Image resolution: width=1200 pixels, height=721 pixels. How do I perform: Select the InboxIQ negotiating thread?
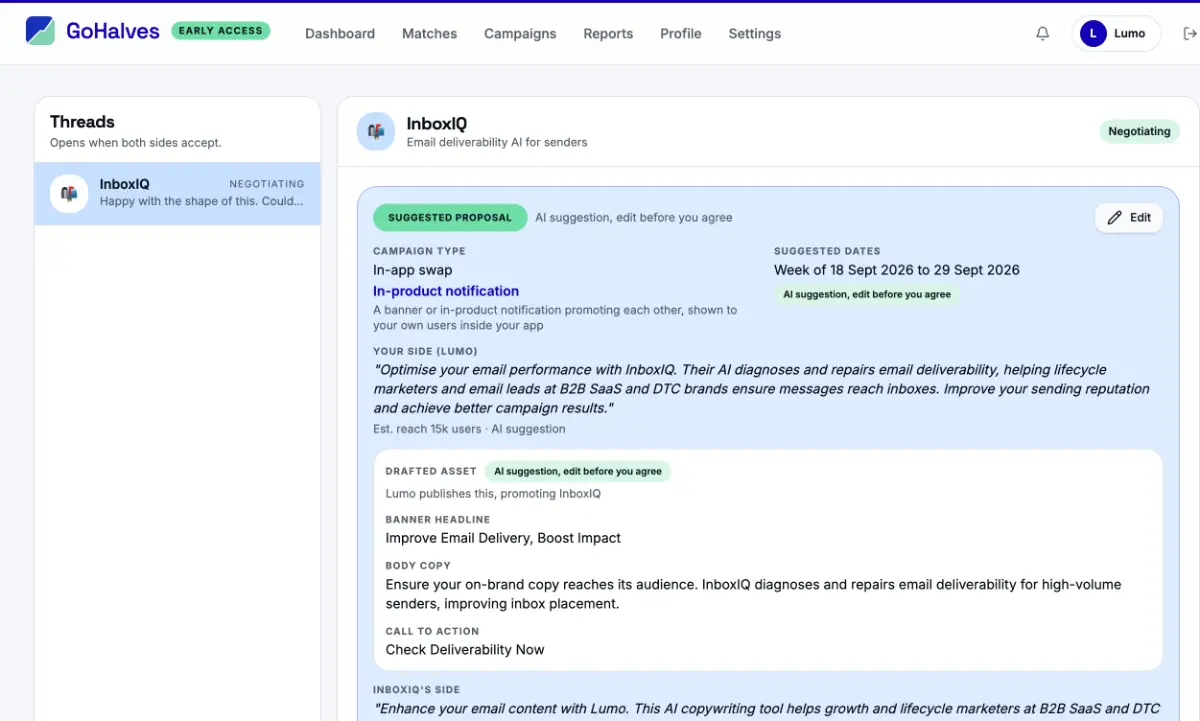coord(177,193)
